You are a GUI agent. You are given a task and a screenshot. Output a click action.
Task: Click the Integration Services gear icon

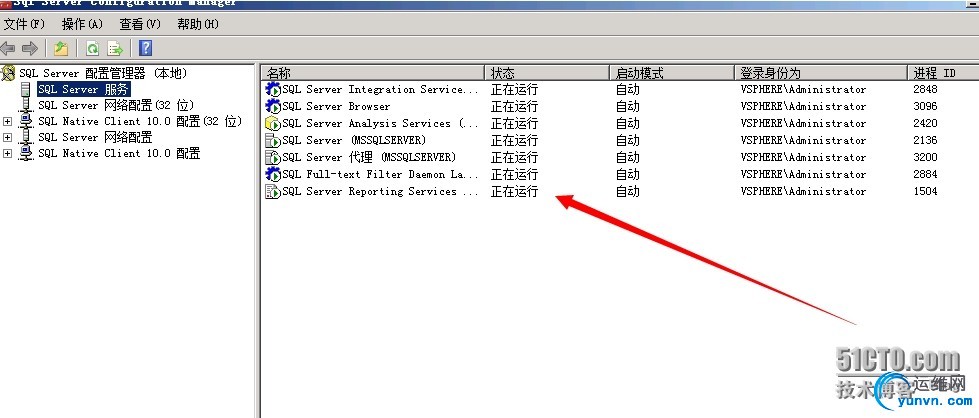tap(273, 89)
